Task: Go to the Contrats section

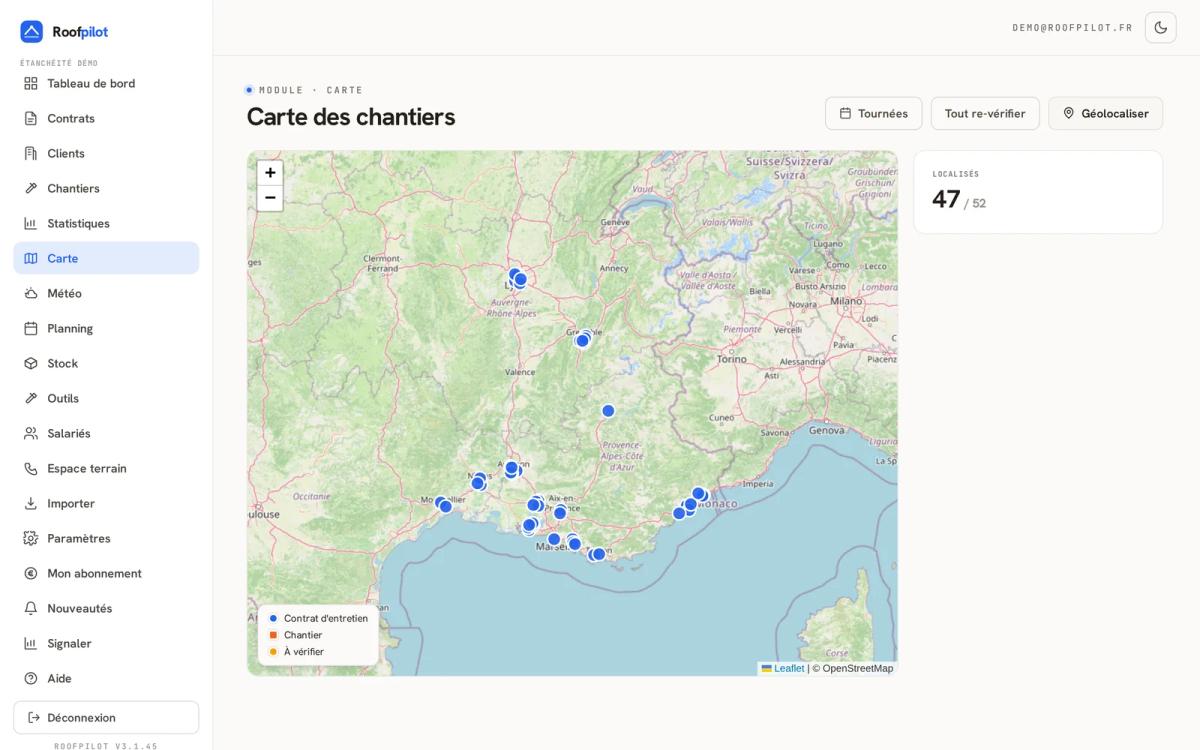Action: pyautogui.click(x=106, y=118)
